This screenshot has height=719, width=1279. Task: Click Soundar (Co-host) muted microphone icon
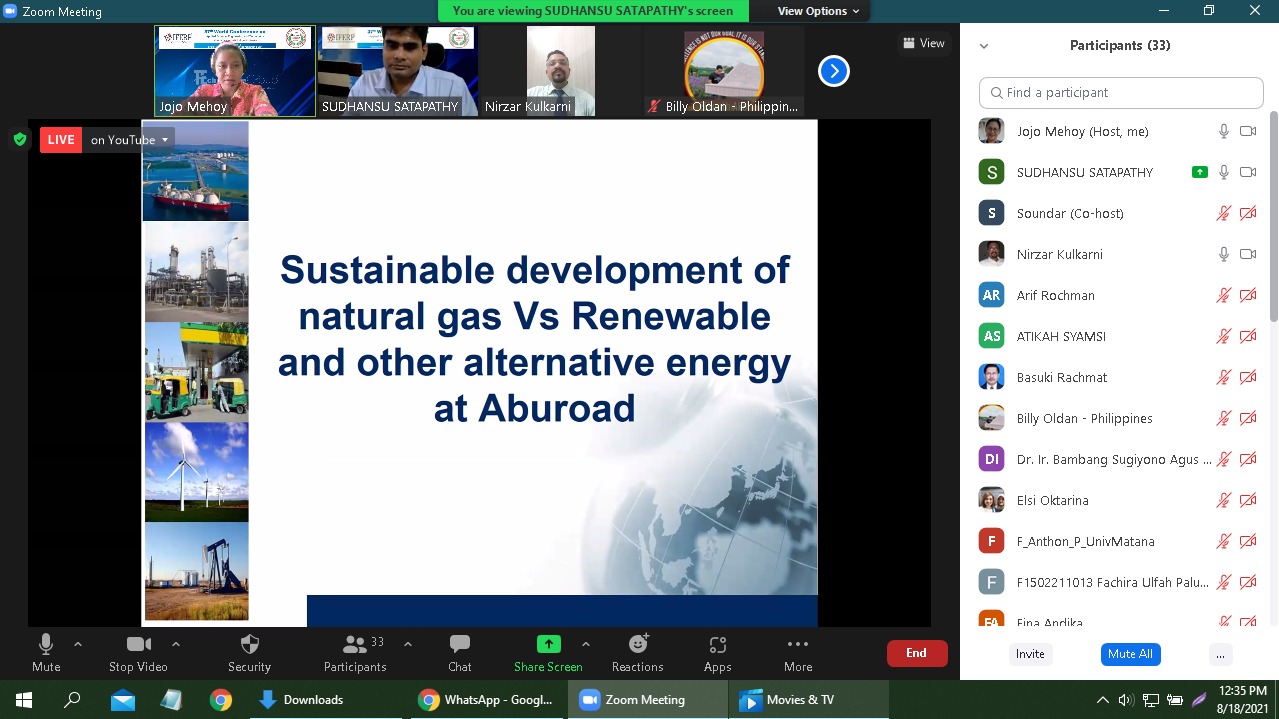point(1223,213)
